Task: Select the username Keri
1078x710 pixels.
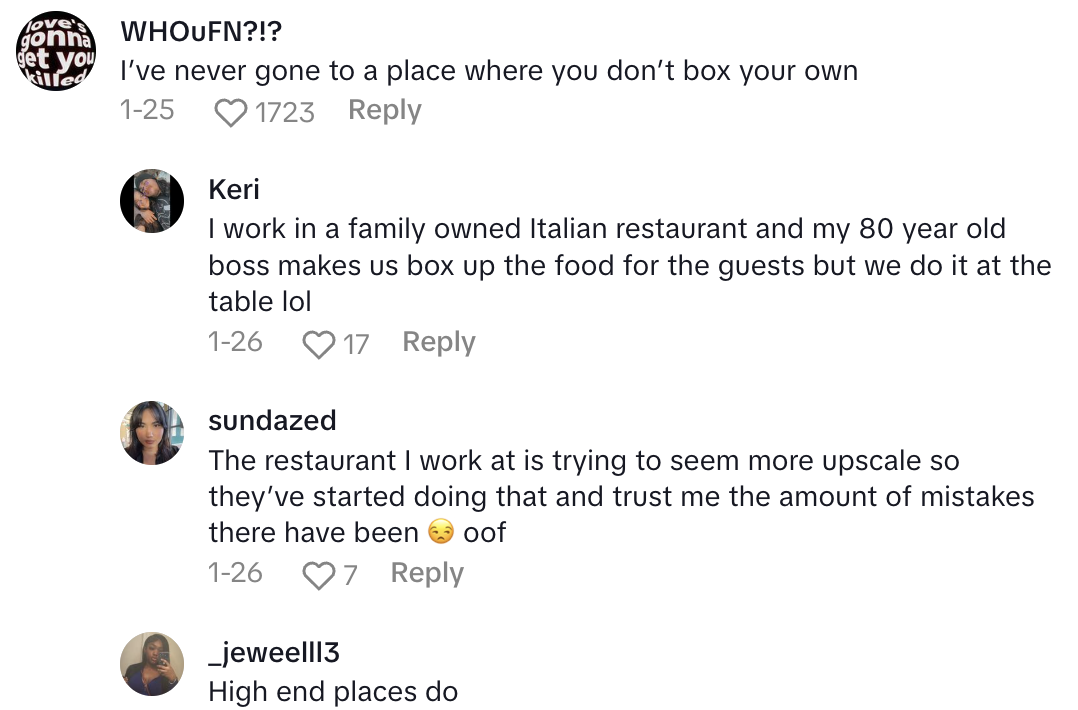Action: [x=234, y=189]
